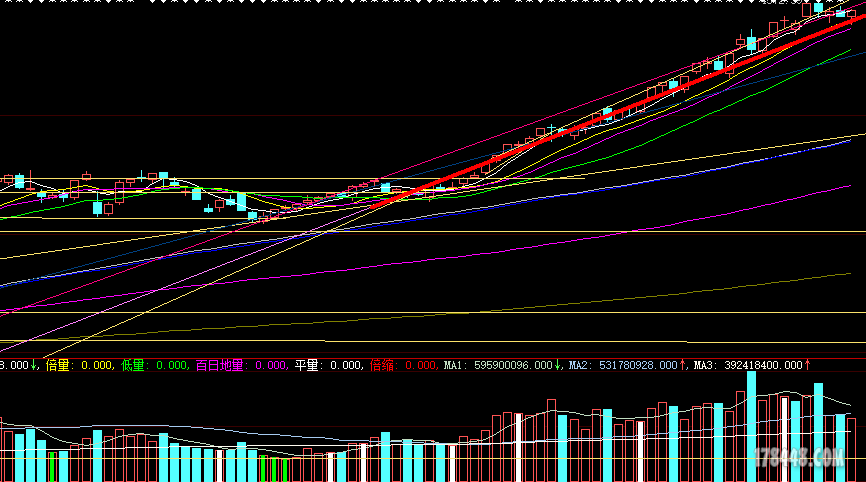Select the MA3 value 392418400.000
866x482 pixels.
point(763,366)
